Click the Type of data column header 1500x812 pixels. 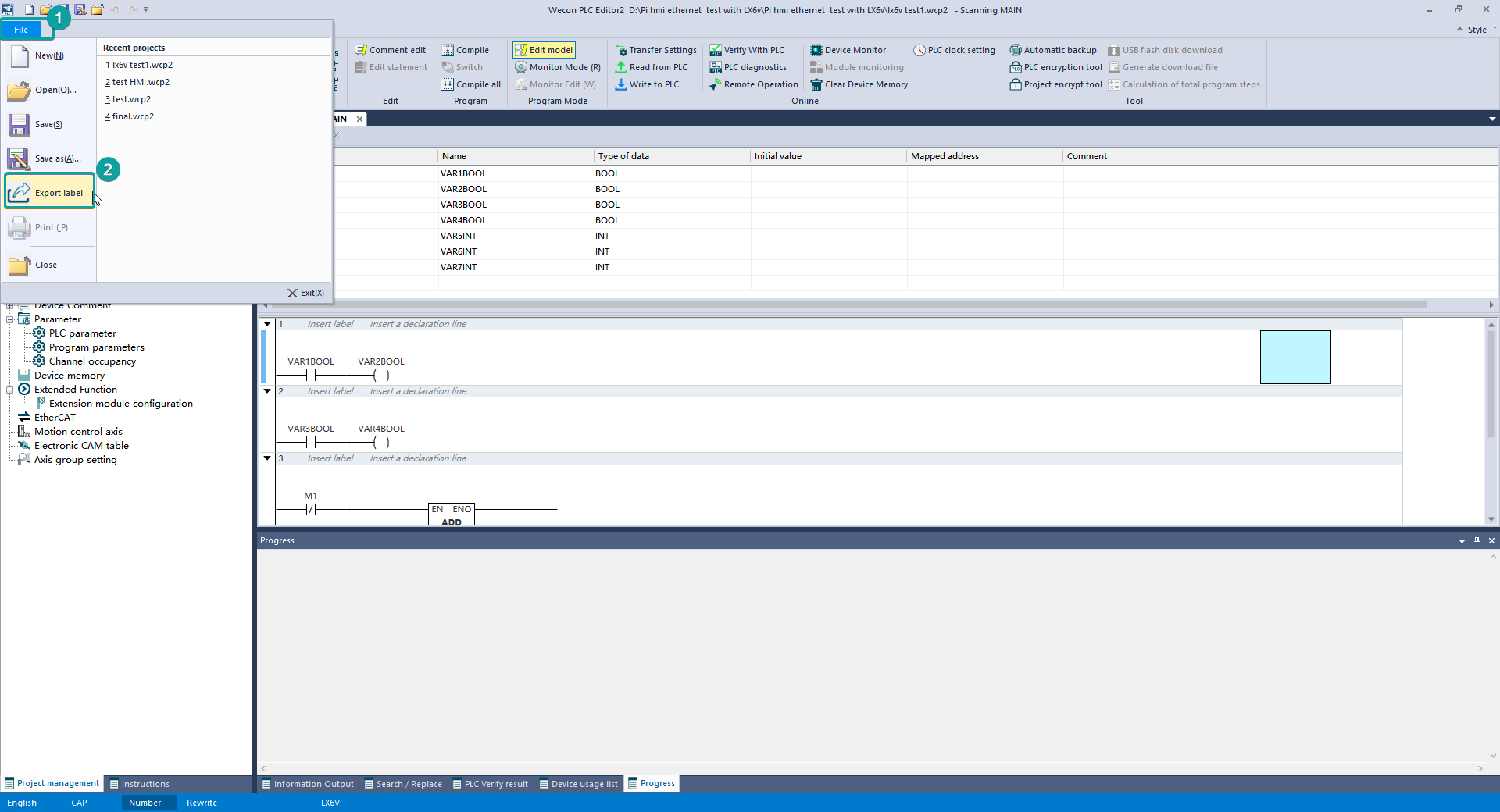673,156
